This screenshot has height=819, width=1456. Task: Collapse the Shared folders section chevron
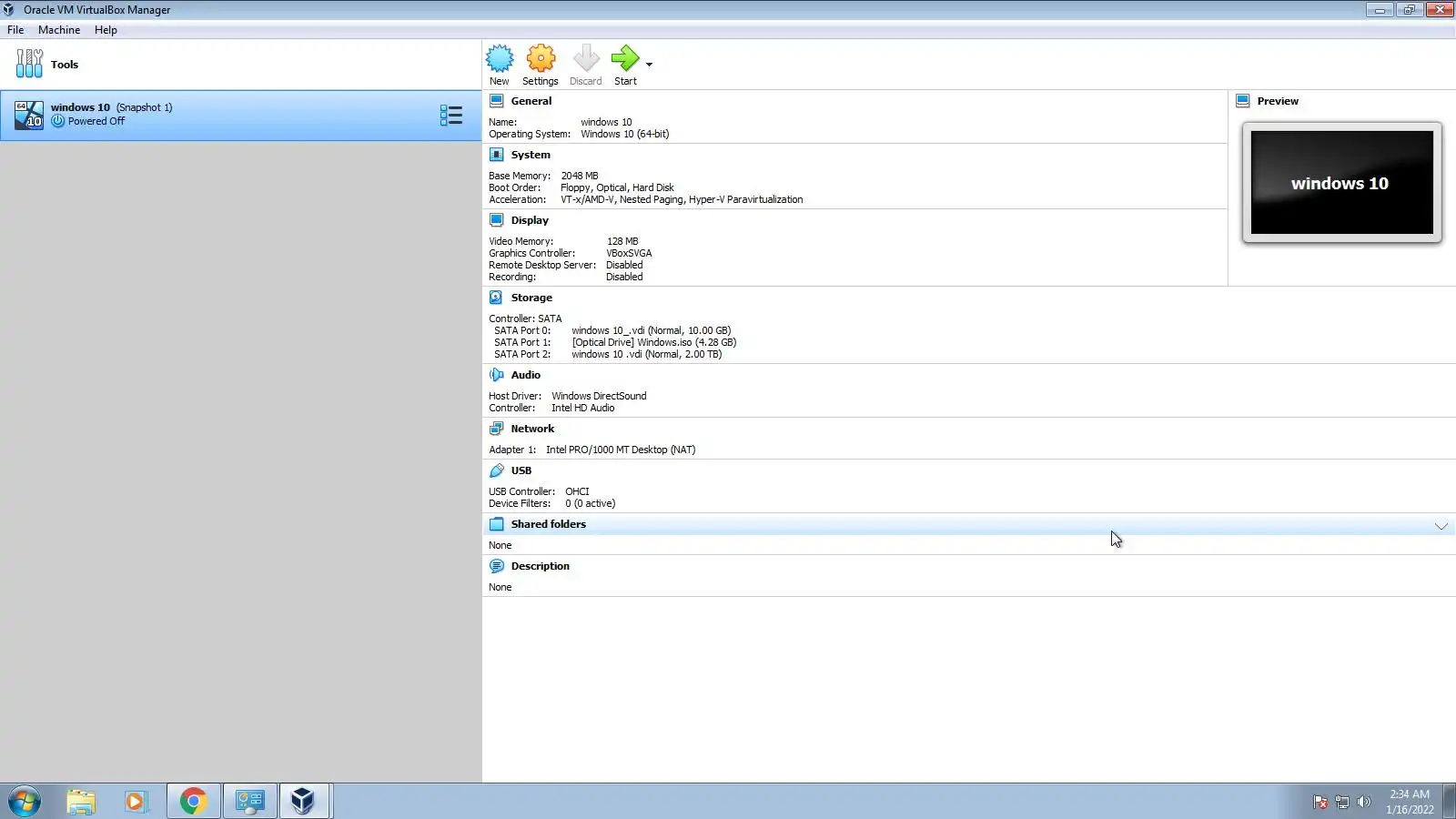coord(1441,526)
